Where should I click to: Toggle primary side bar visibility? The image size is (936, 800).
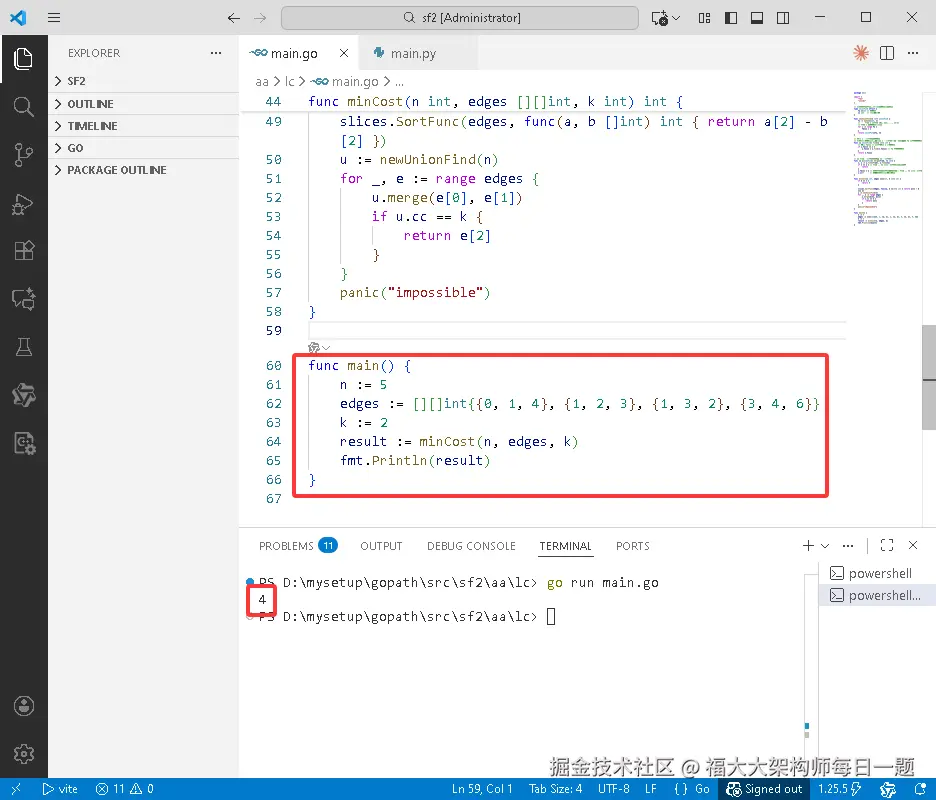point(731,18)
